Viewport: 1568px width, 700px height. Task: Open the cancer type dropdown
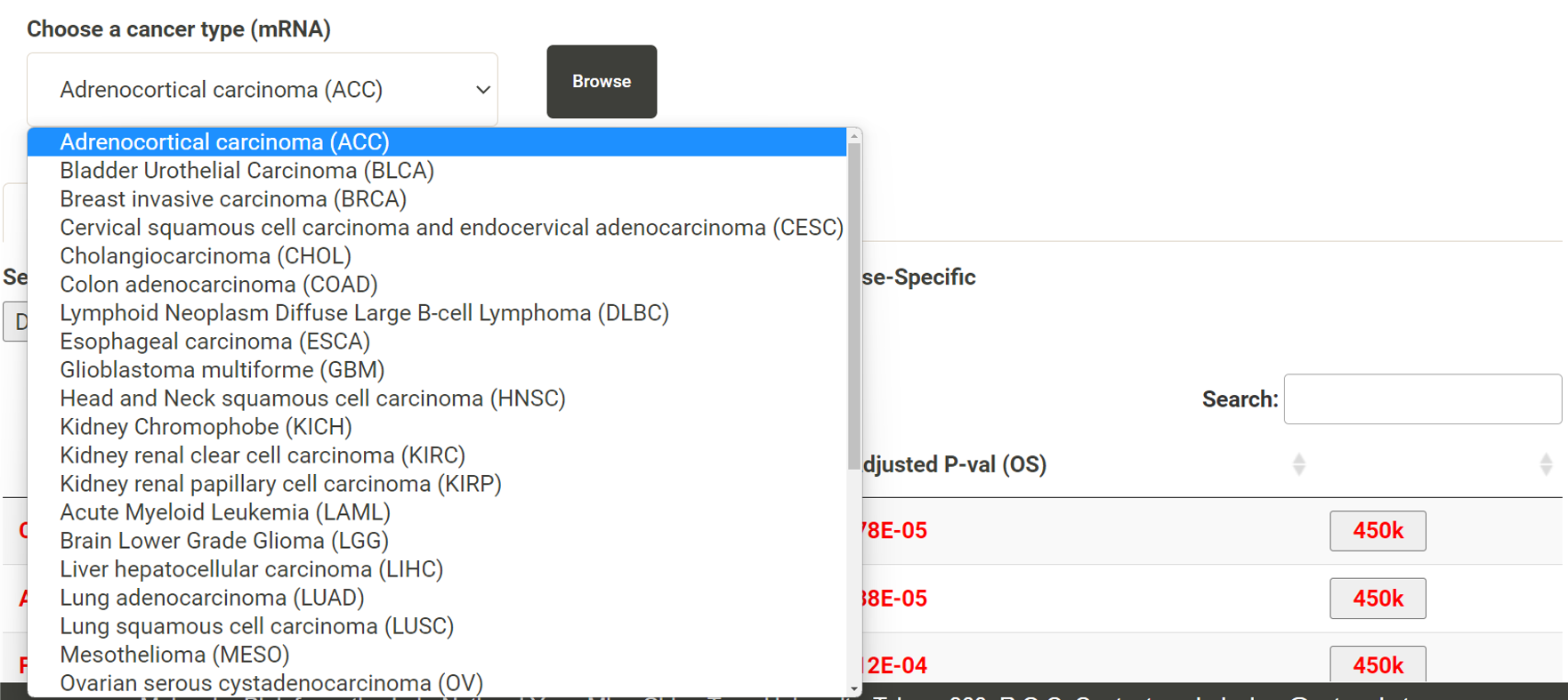pos(263,90)
